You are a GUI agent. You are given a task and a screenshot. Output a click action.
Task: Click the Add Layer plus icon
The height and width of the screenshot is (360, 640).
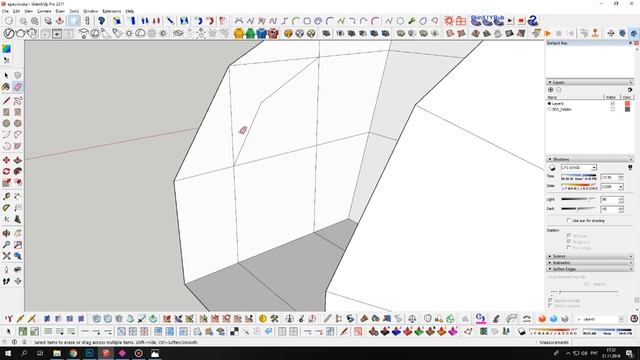click(551, 90)
